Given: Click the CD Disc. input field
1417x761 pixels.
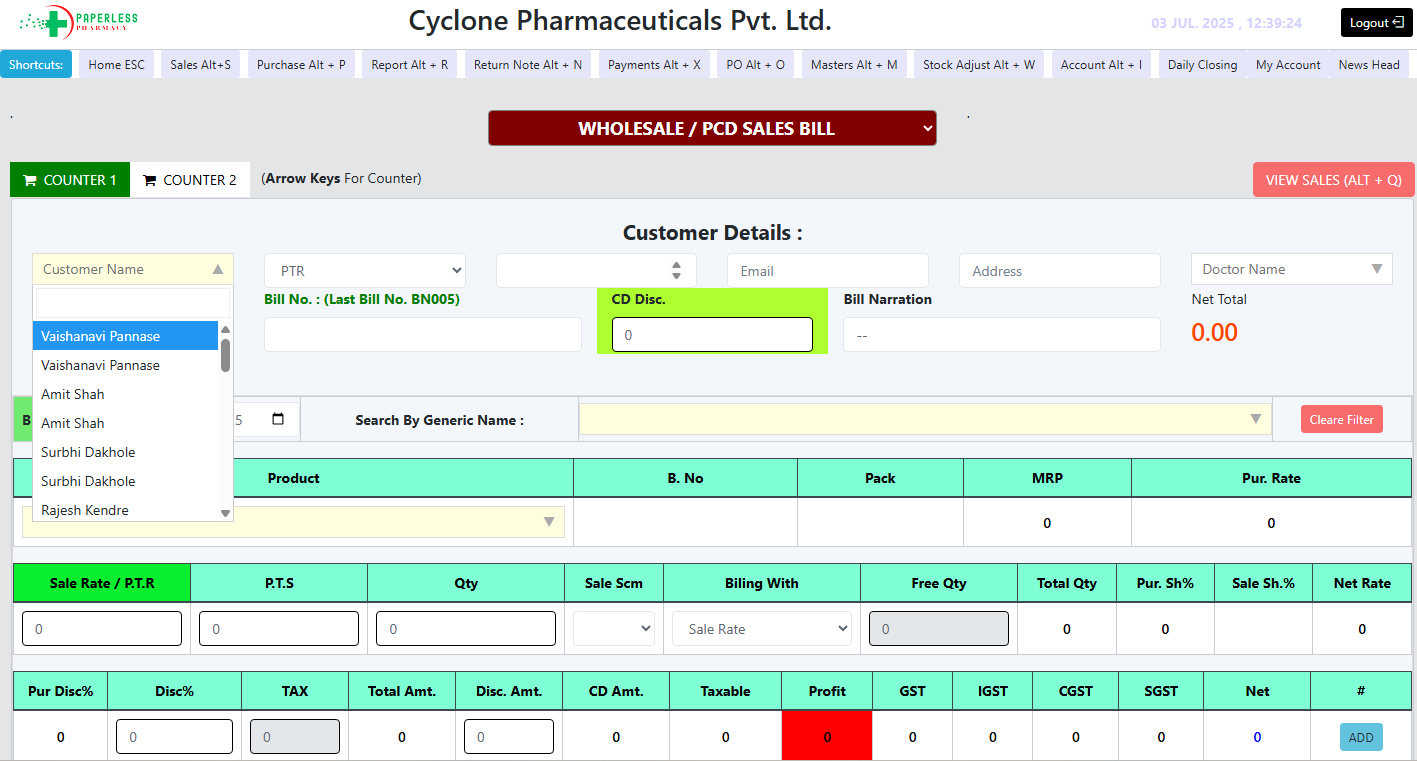Looking at the screenshot, I should click(712, 335).
